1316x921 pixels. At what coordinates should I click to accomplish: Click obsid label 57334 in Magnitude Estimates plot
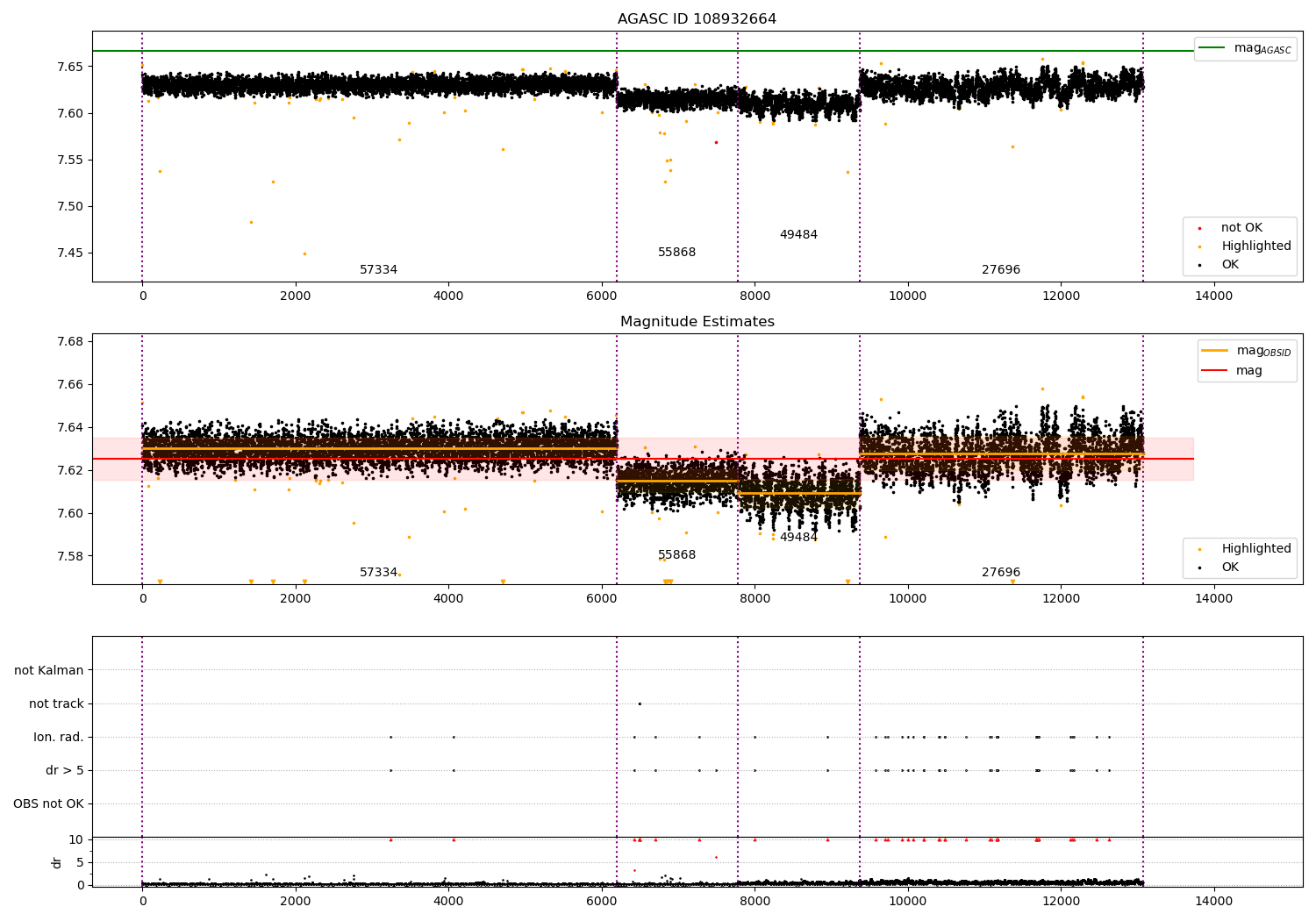(378, 573)
